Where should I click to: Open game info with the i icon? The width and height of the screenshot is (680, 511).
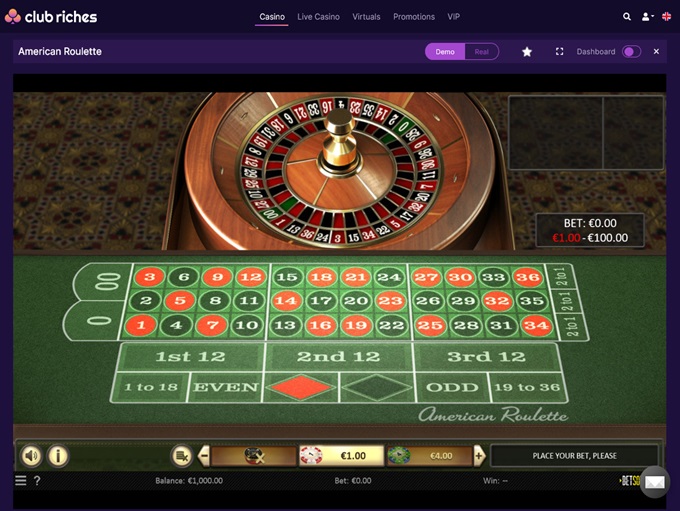click(58, 456)
